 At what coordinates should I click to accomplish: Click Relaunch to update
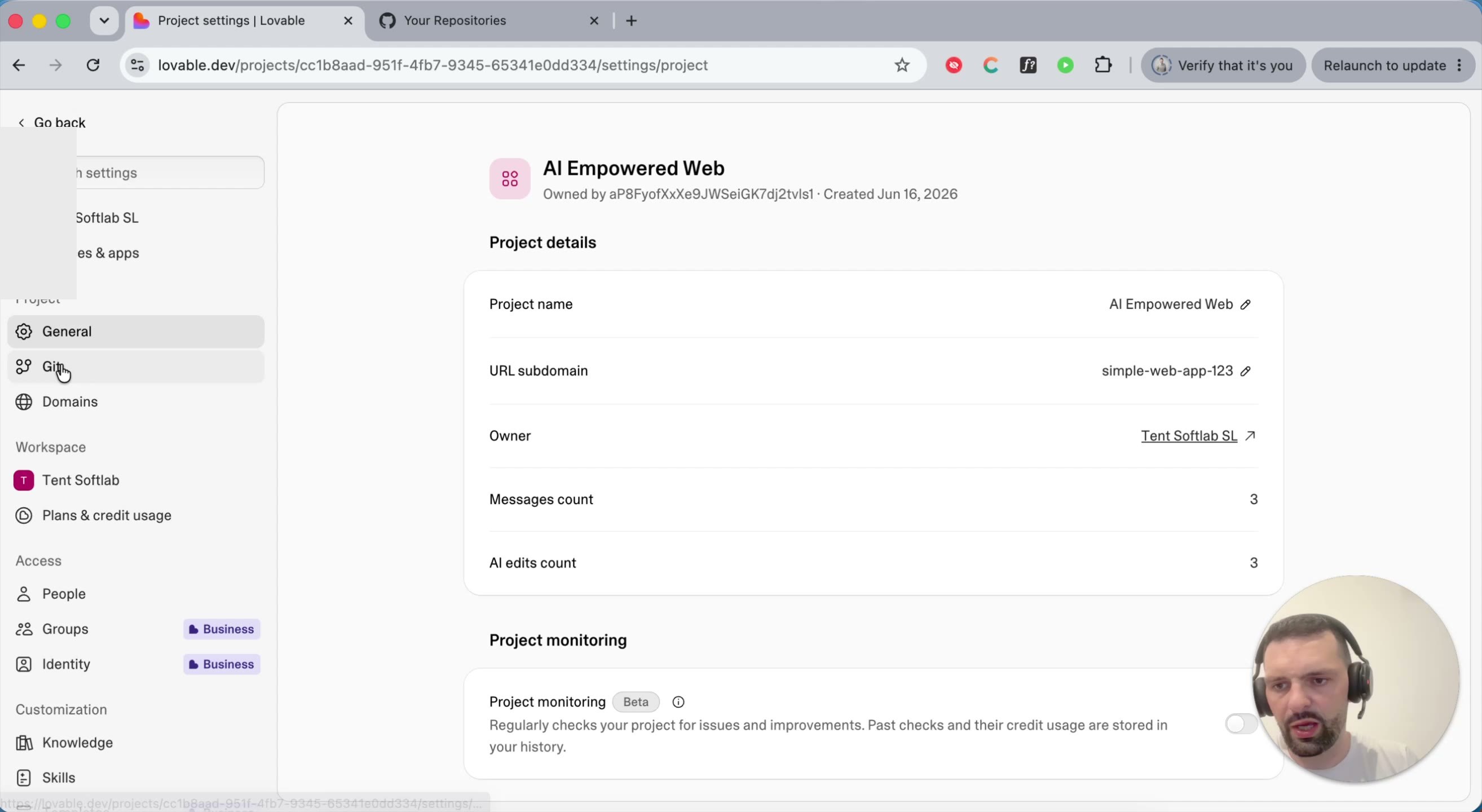(1386, 65)
